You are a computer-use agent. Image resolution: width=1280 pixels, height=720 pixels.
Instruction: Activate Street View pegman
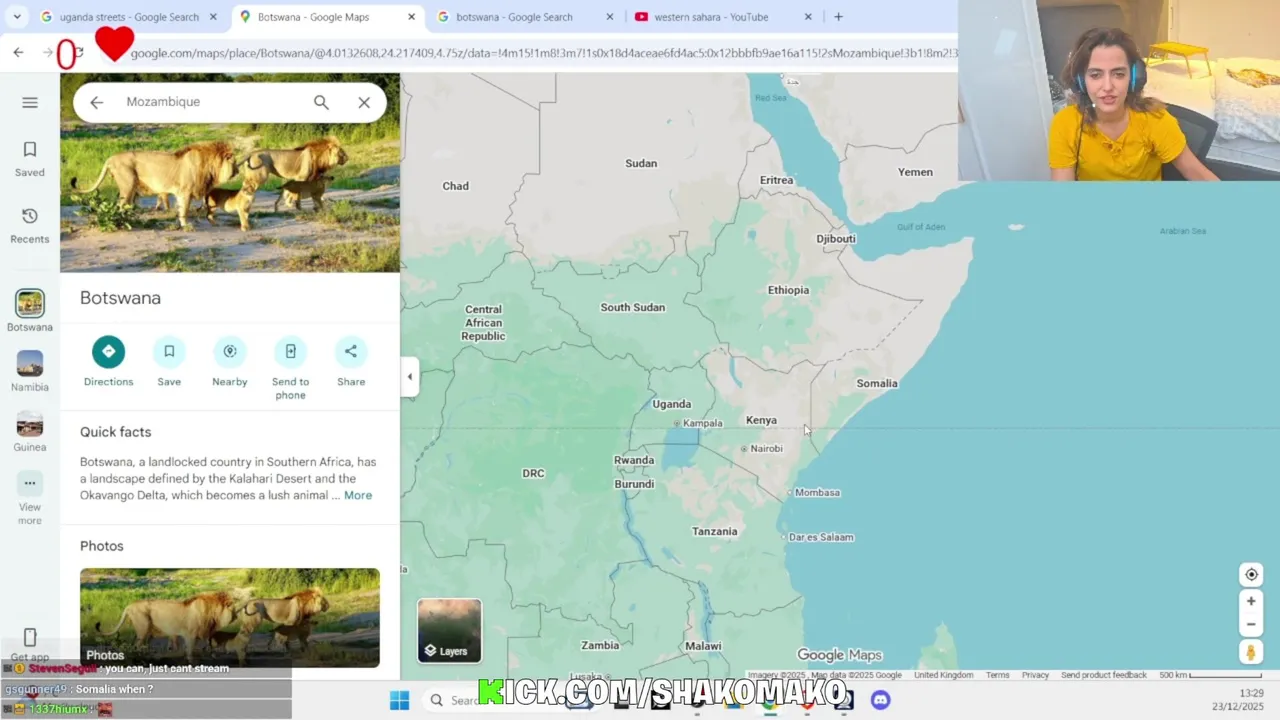(x=1251, y=652)
